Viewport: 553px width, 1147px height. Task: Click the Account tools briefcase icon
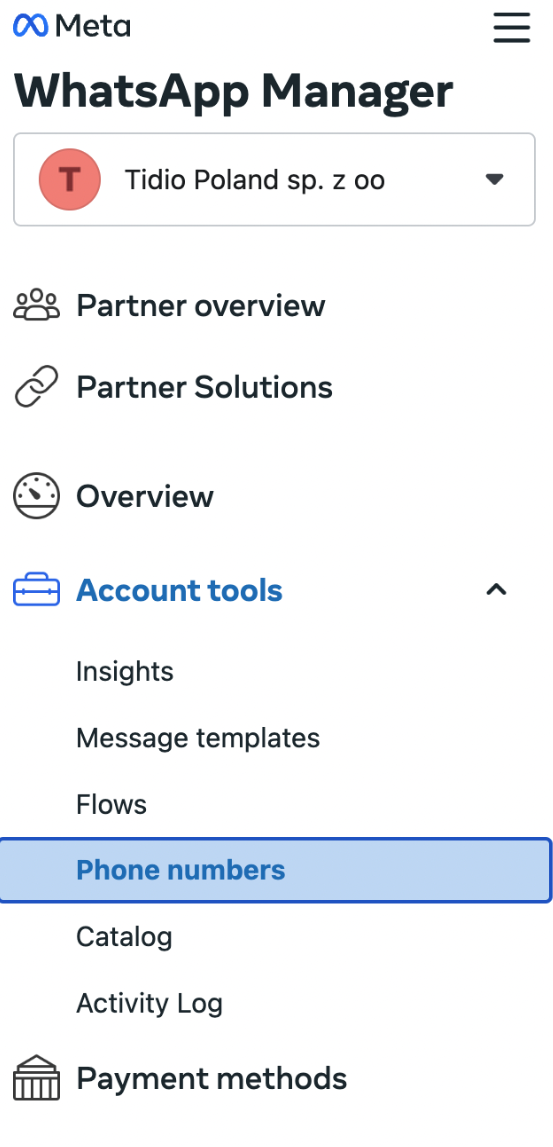(x=37, y=590)
